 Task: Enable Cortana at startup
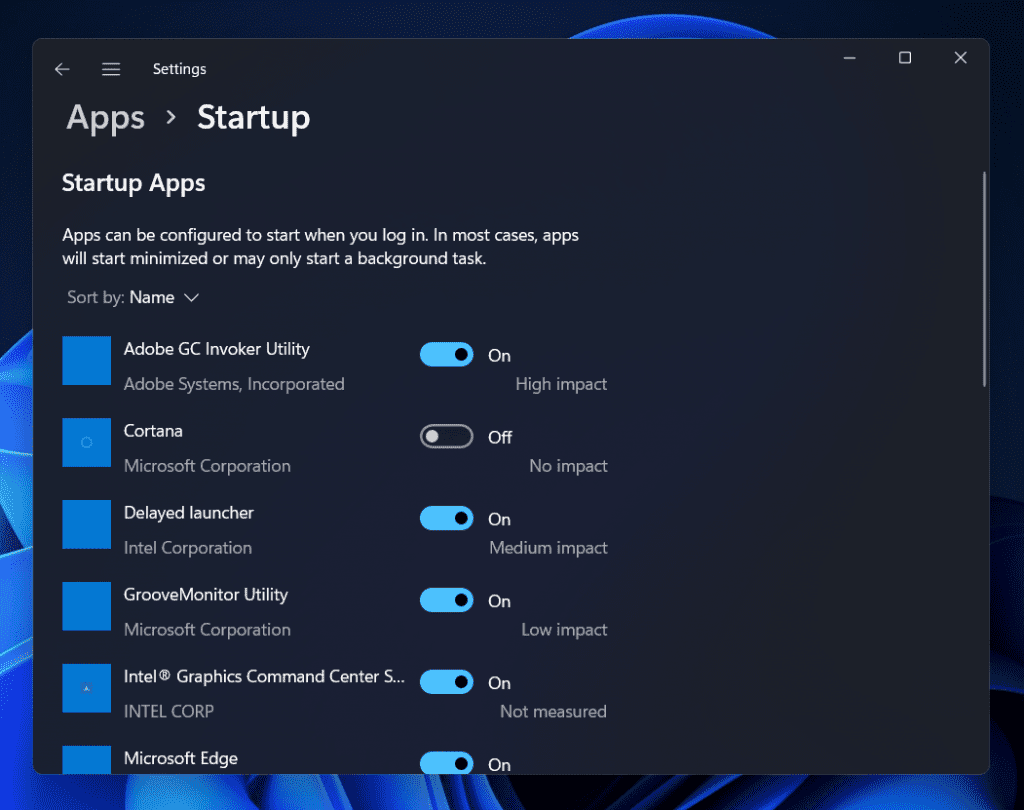tap(446, 436)
